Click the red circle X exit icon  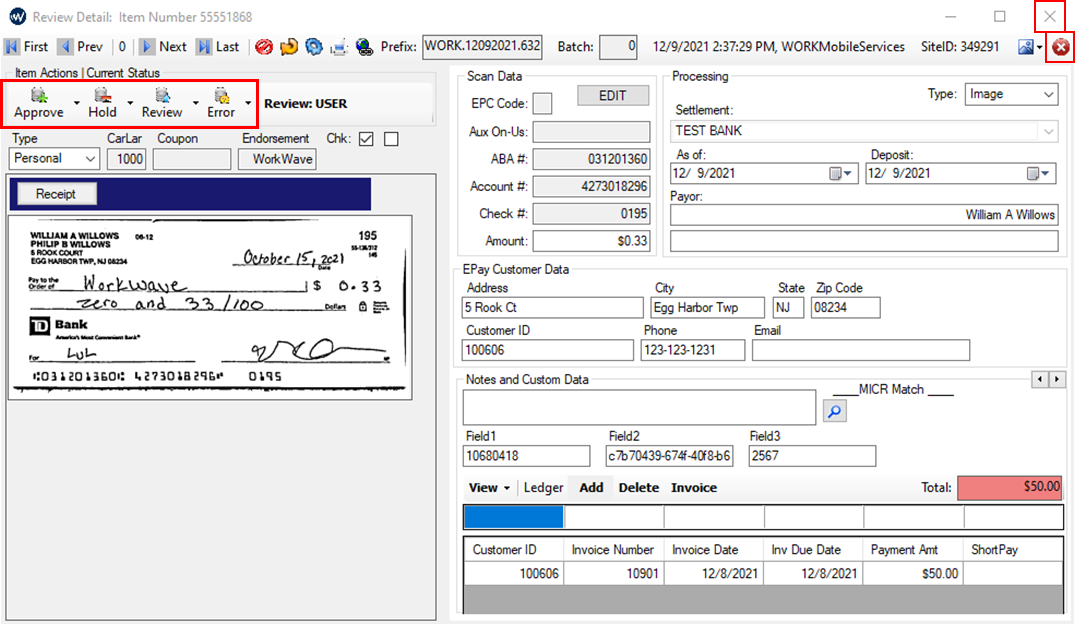(x=1061, y=47)
